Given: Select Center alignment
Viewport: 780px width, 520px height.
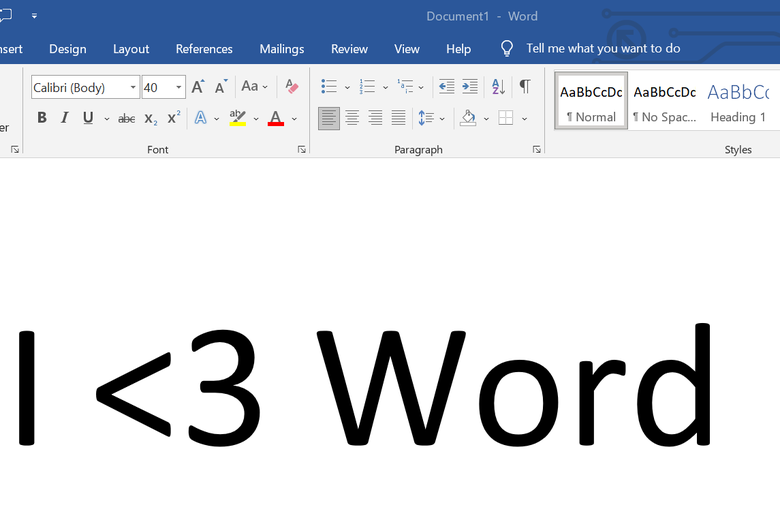Looking at the screenshot, I should tap(352, 118).
